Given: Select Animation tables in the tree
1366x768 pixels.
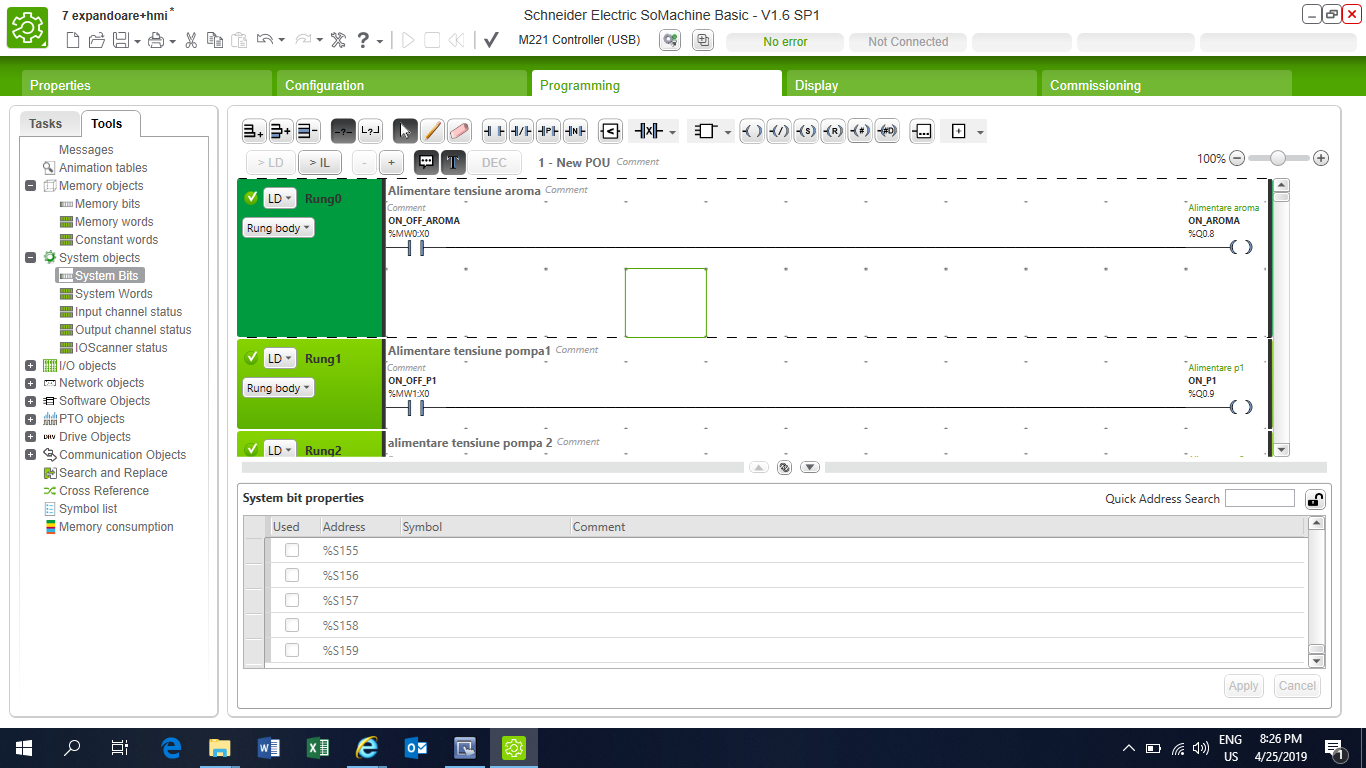Looking at the screenshot, I should 103,168.
